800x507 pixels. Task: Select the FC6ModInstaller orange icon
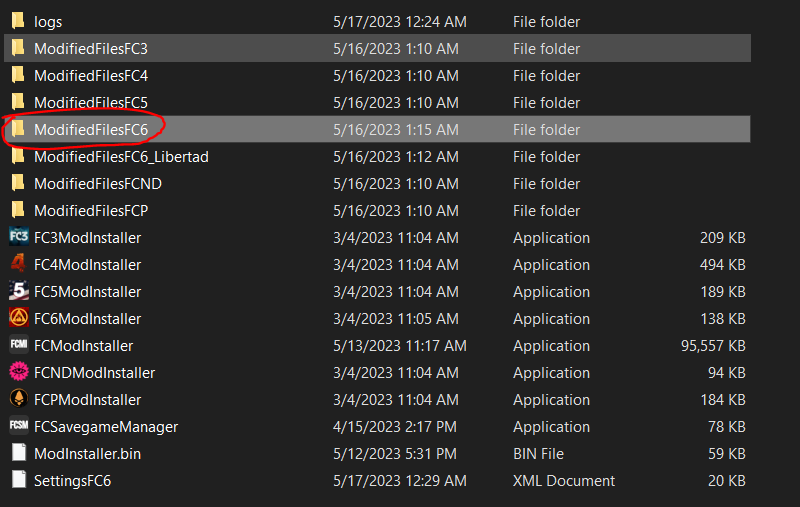[x=18, y=318]
